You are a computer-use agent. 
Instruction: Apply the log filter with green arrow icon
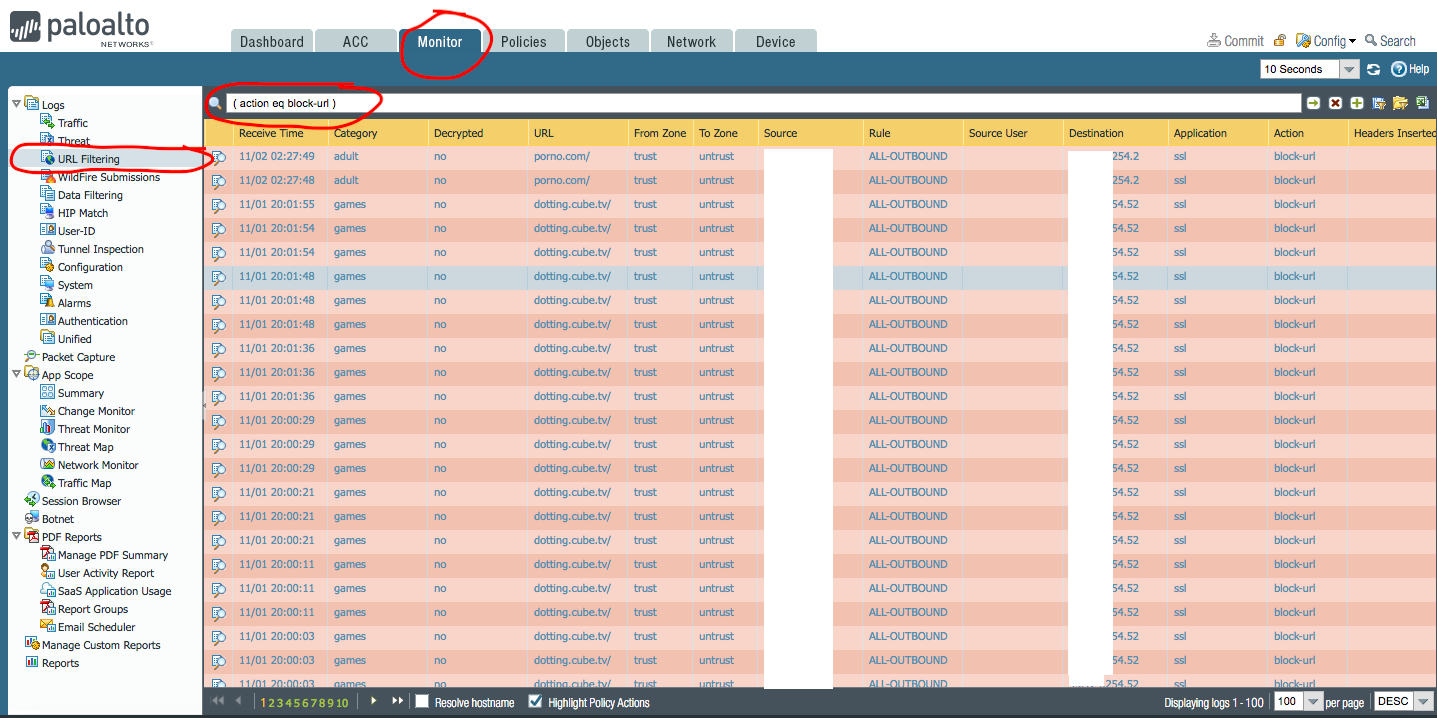pyautogui.click(x=1313, y=102)
